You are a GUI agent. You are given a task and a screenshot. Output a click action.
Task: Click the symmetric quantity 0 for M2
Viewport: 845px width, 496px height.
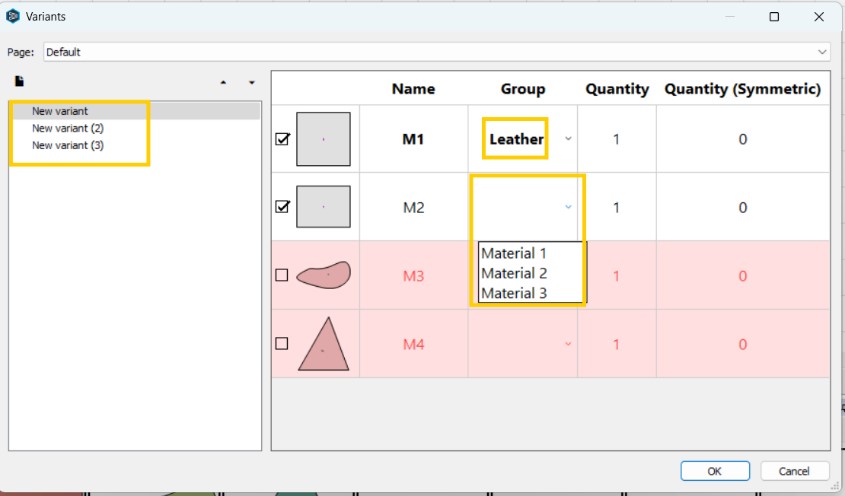743,208
